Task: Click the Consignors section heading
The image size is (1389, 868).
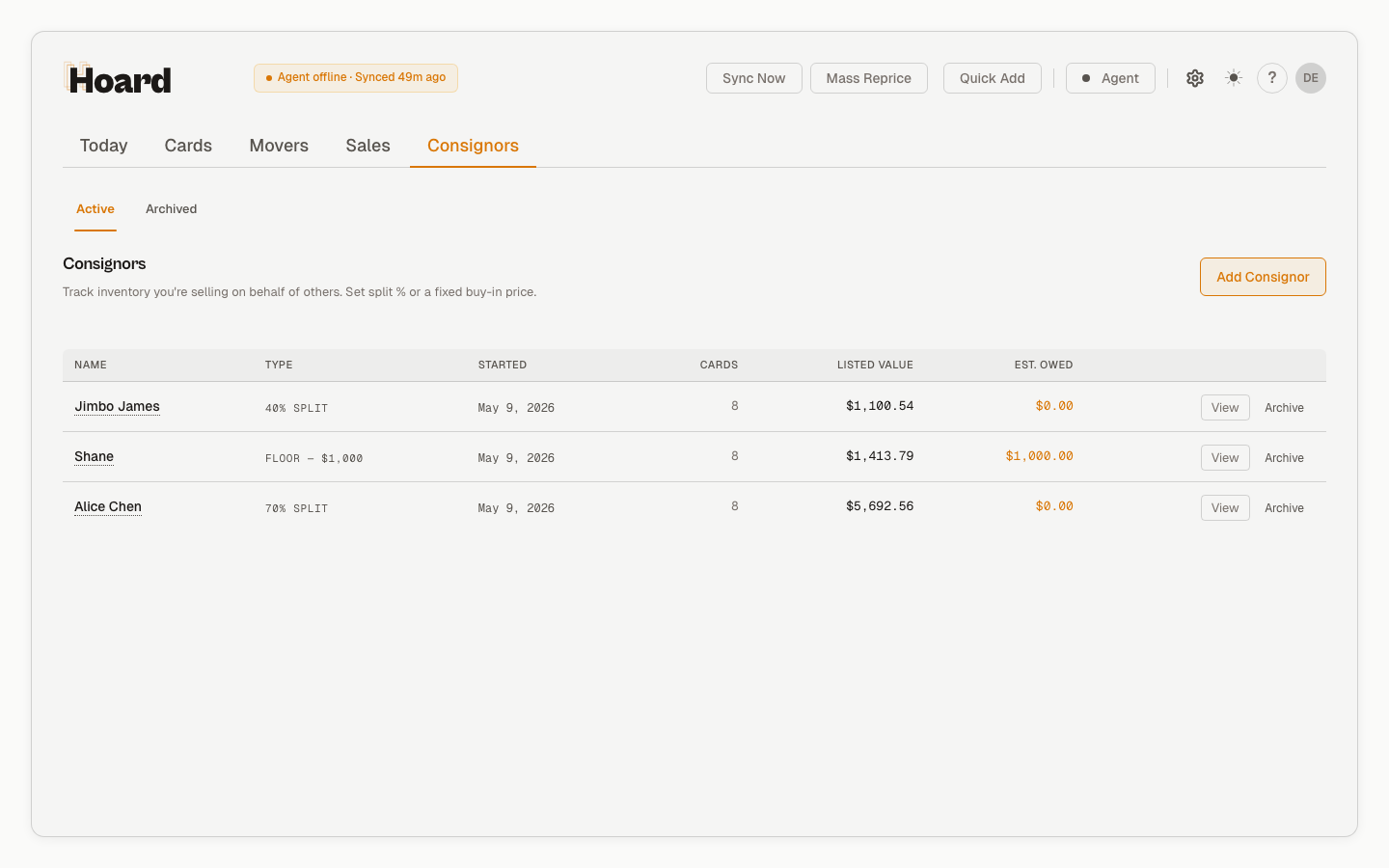Action: (104, 263)
